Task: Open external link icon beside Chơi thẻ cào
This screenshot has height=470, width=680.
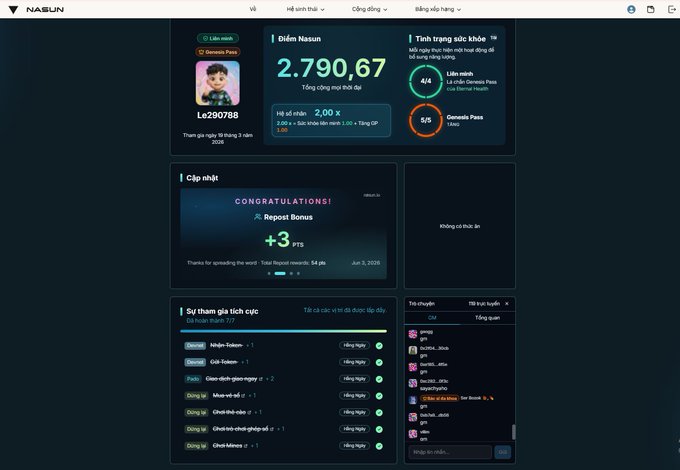Action: (x=249, y=412)
